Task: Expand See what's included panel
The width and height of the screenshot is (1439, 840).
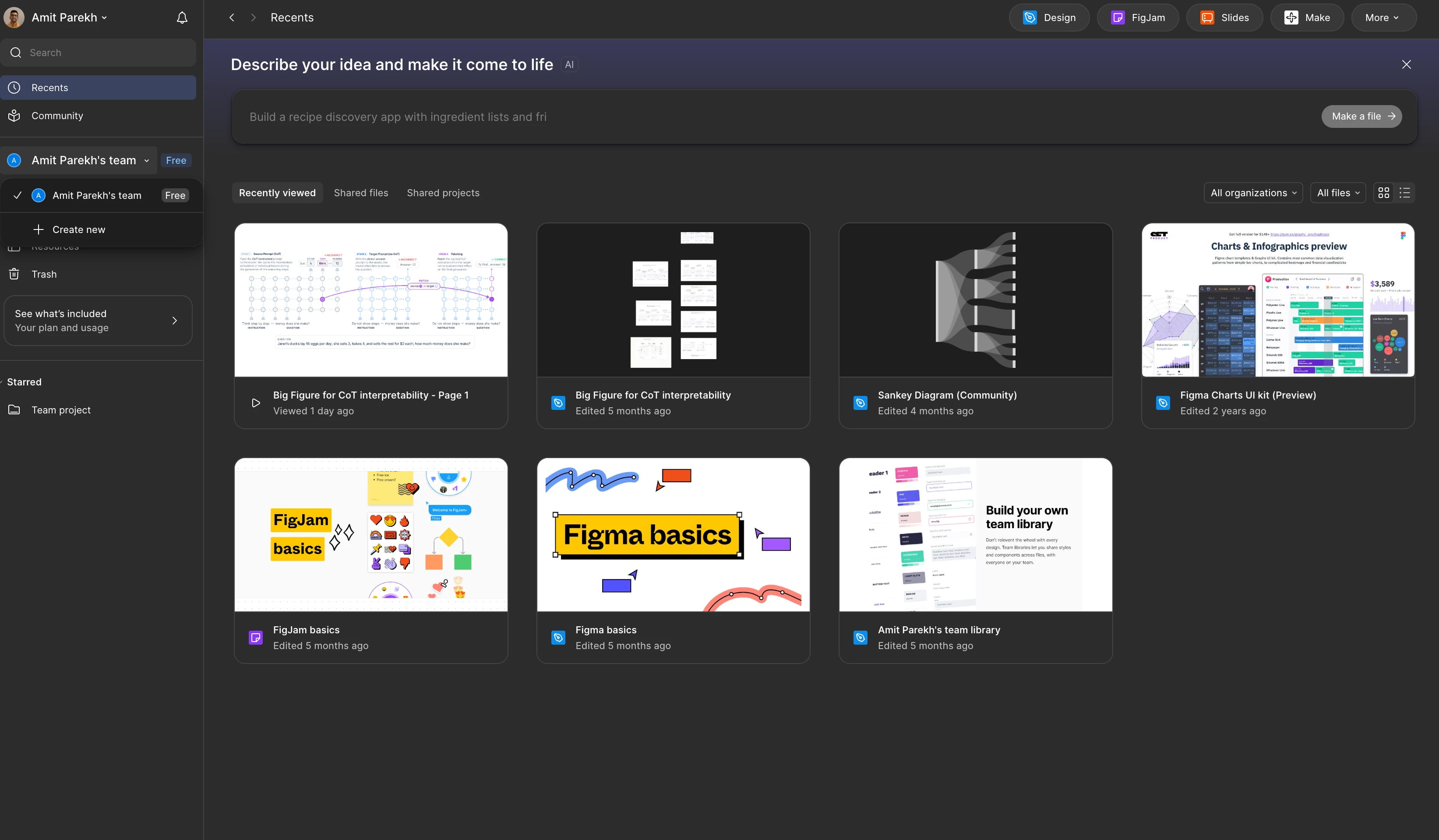Action: pyautogui.click(x=98, y=320)
